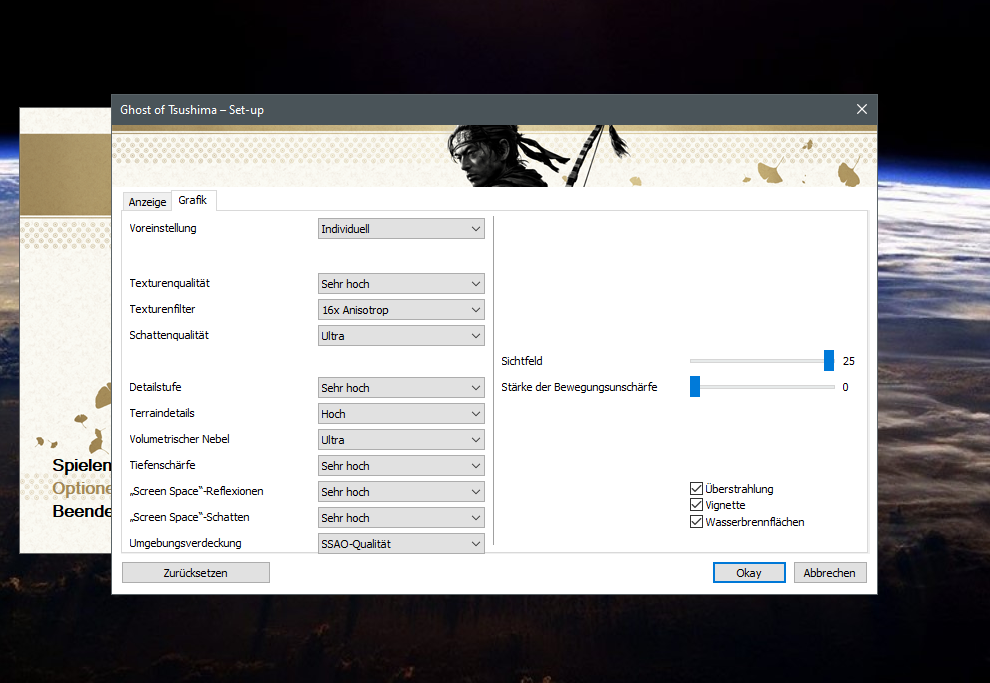Open the Terraindetails dropdown
This screenshot has height=683, width=990.
tap(401, 413)
